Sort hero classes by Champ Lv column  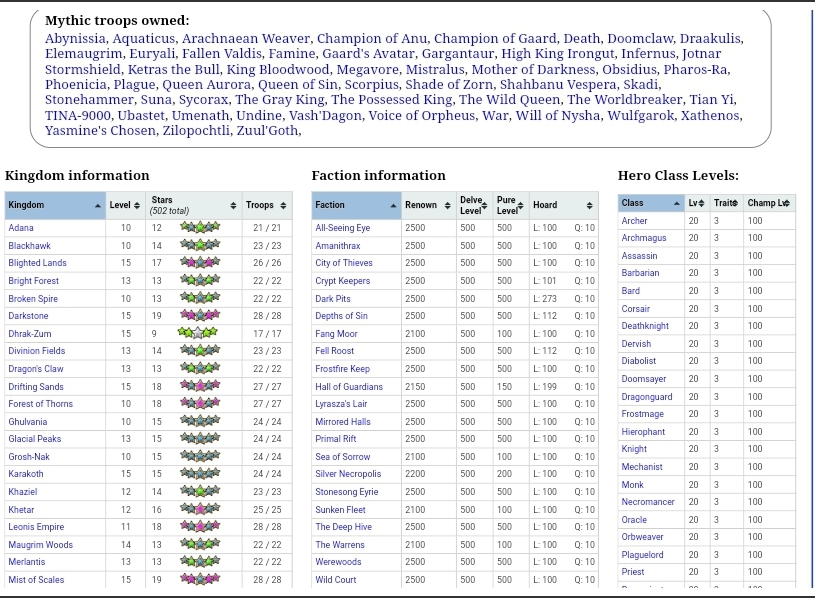(x=769, y=203)
